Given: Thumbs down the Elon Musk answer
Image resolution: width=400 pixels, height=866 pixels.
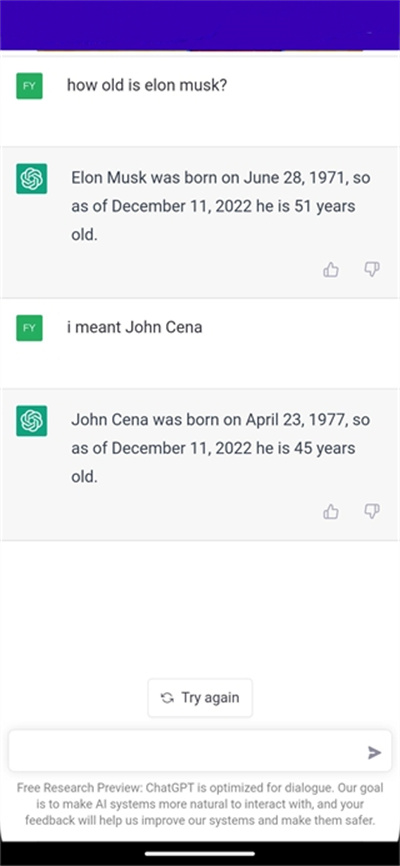Looking at the screenshot, I should (372, 270).
